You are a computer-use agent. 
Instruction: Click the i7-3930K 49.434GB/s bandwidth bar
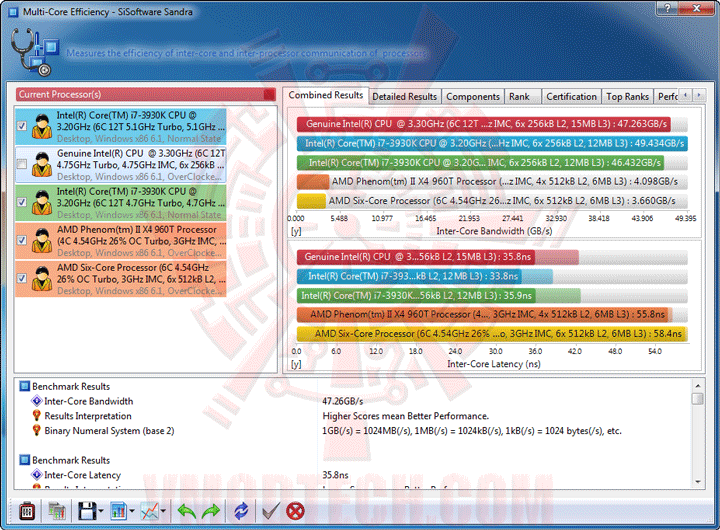492,143
